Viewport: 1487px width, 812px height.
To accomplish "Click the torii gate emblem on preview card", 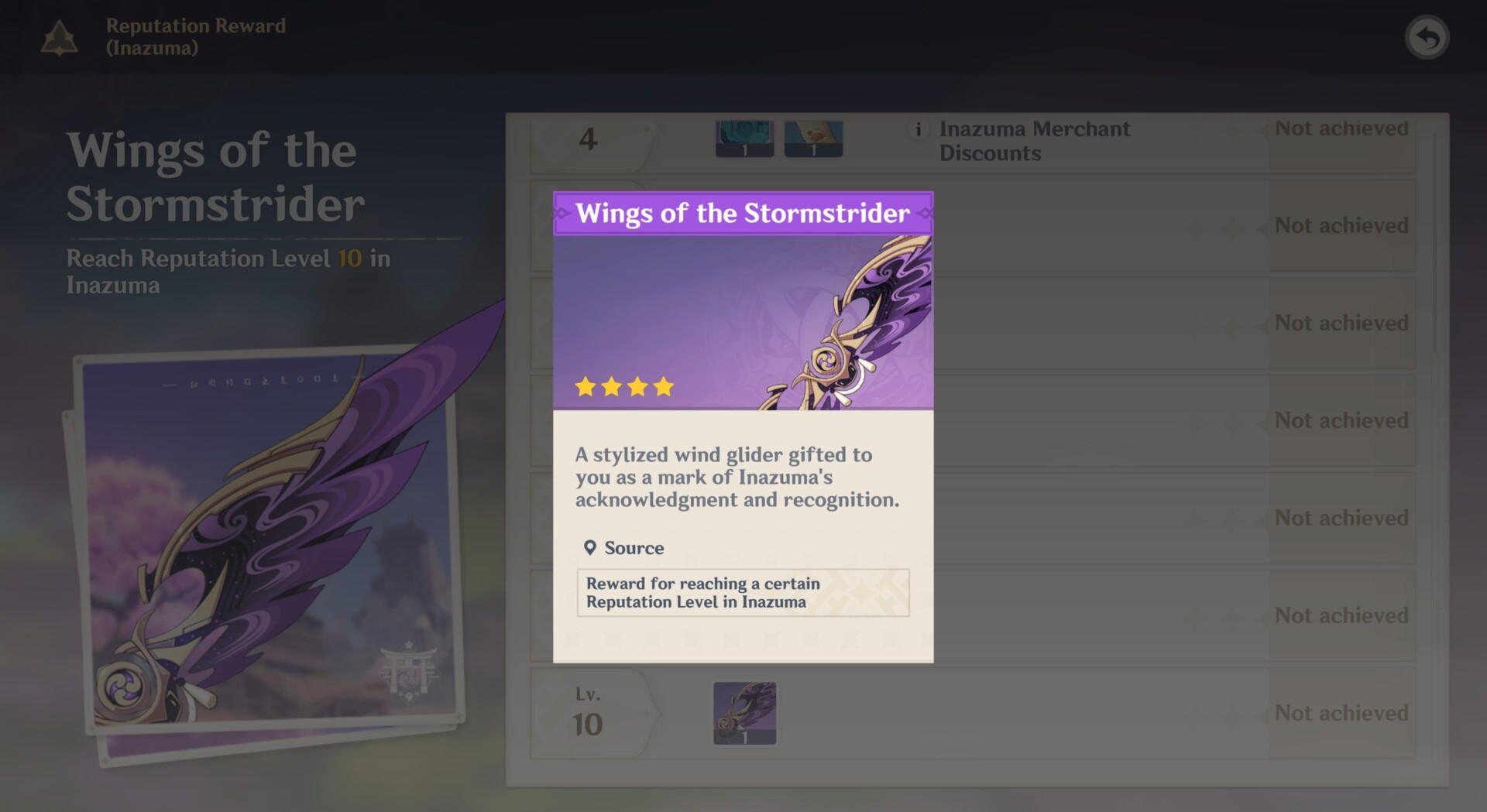I will tap(409, 670).
